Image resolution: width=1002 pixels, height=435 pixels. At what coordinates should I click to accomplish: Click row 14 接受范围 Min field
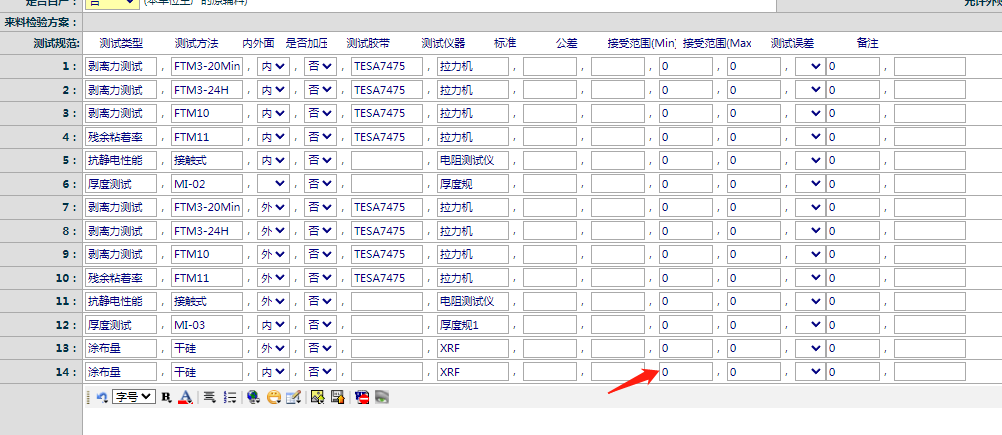tap(686, 372)
